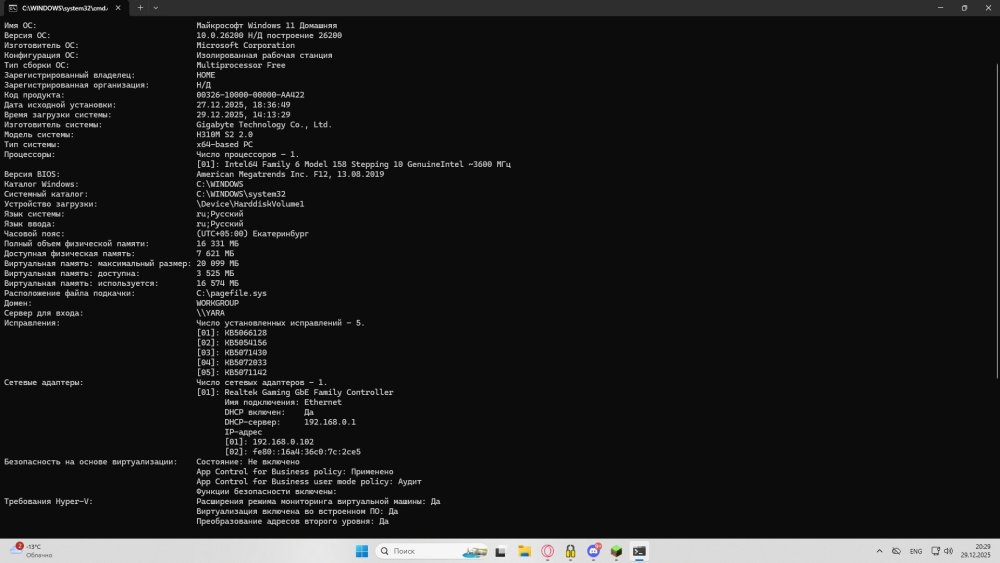The image size is (1000, 563).
Task: Click the logon server '\\YARA'
Action: coord(210,313)
